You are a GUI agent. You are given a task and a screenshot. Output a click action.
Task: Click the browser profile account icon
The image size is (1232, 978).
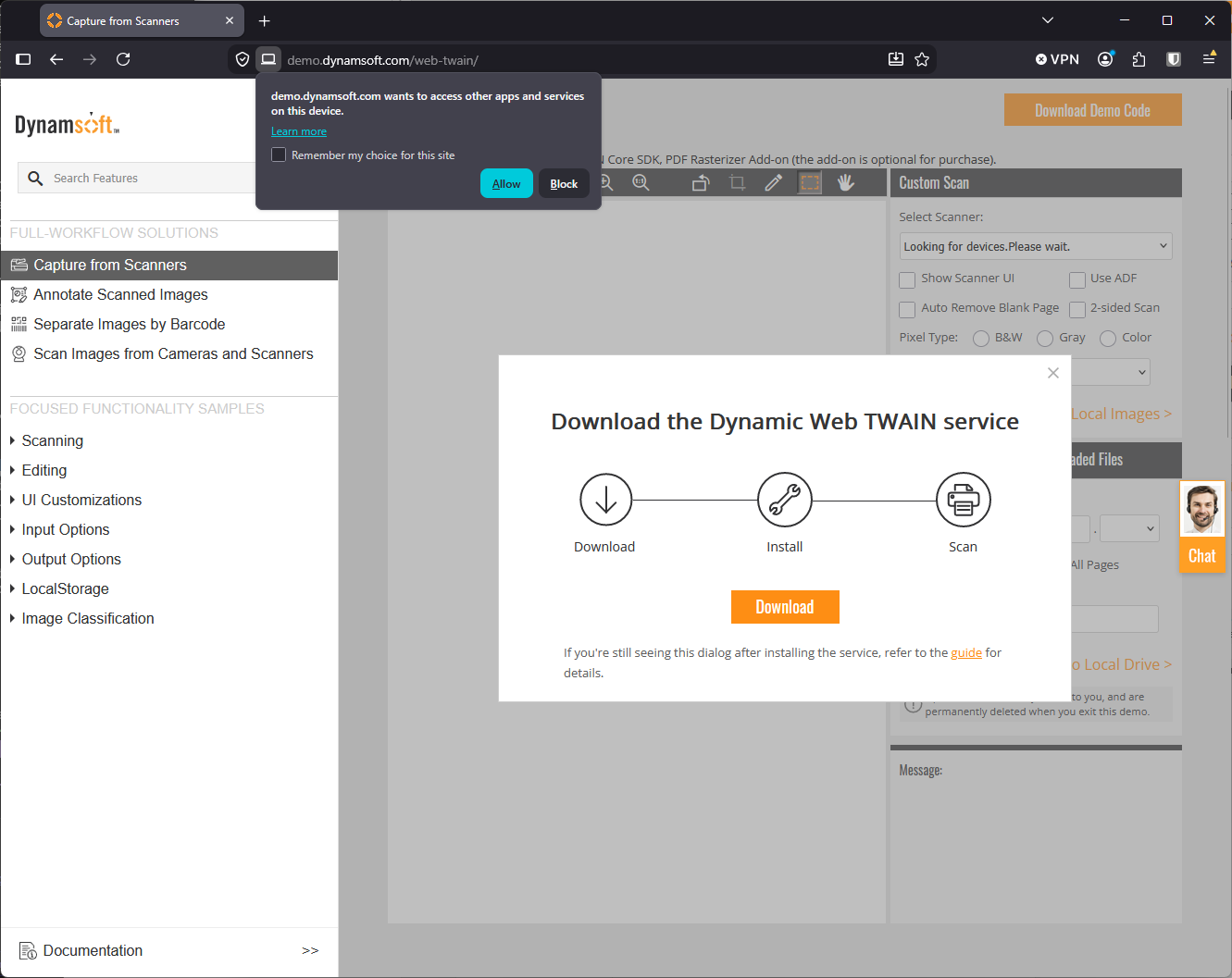tap(1105, 59)
